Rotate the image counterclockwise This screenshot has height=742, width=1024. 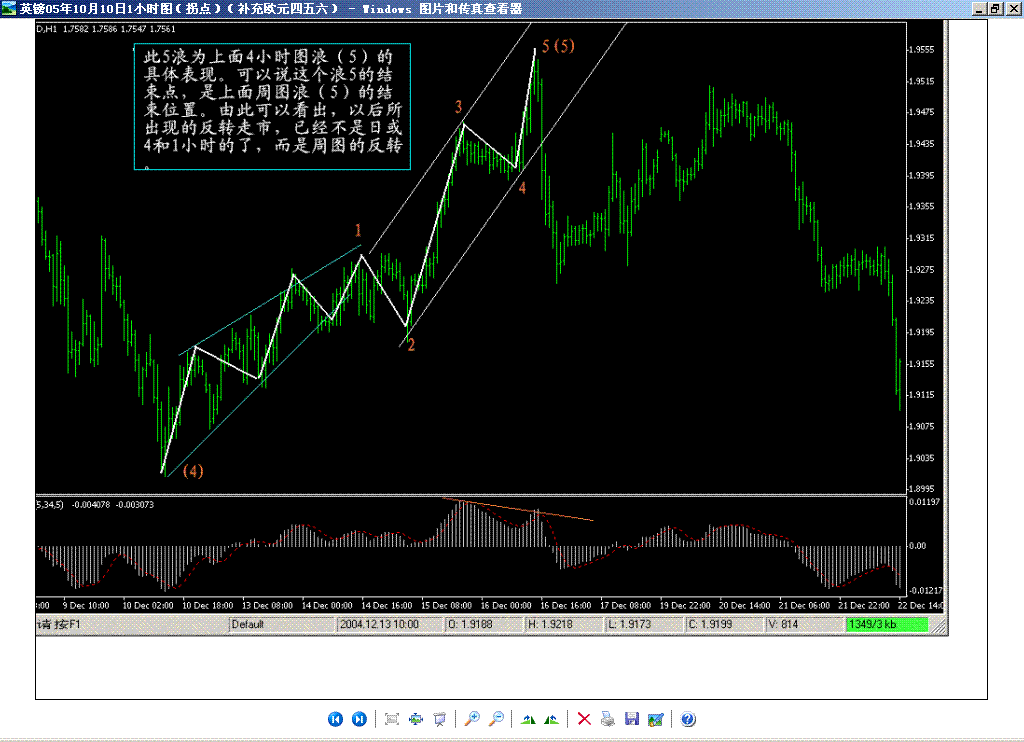(x=552, y=719)
